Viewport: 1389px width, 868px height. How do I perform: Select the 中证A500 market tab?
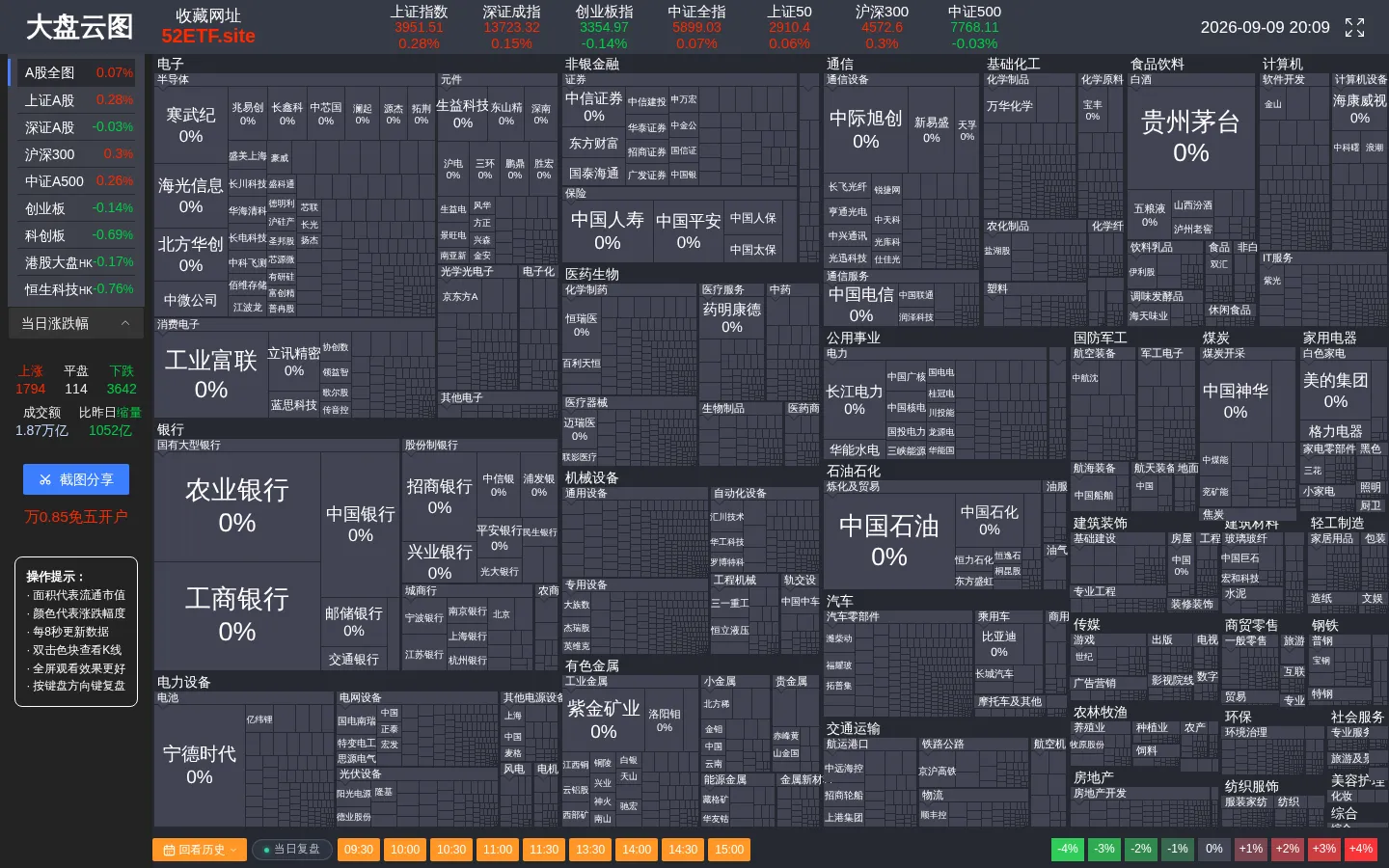(x=76, y=180)
